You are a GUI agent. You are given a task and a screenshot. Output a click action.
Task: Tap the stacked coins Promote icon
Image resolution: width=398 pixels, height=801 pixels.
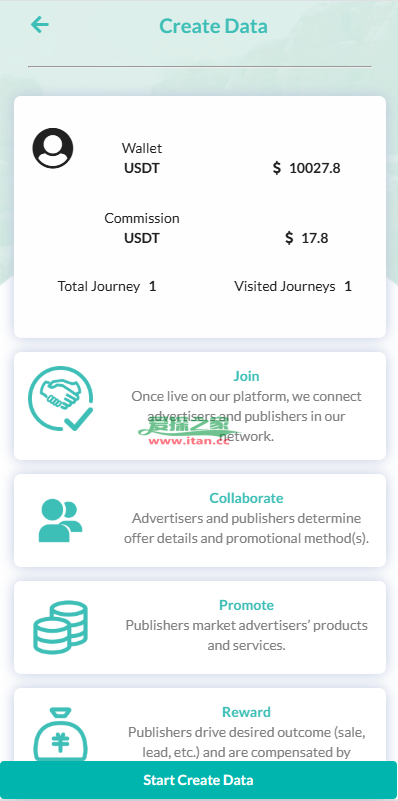click(60, 627)
